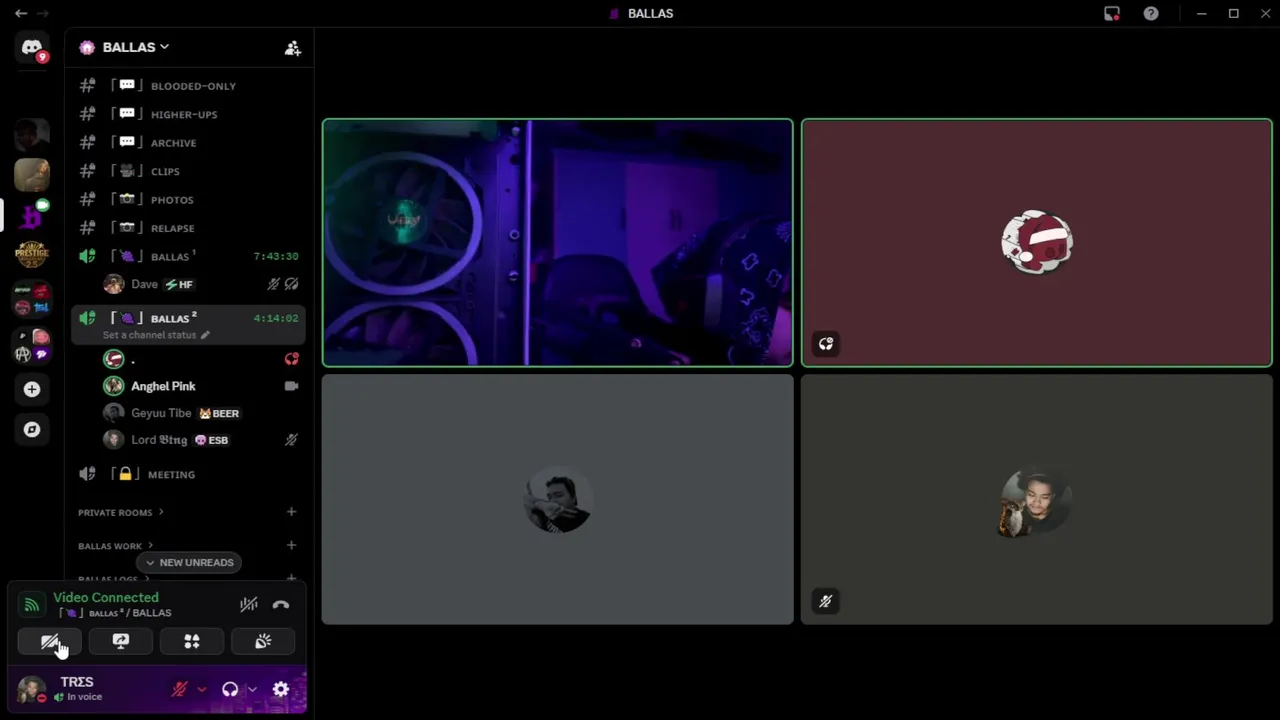Open headphone output options chevron
The width and height of the screenshot is (1280, 720).
click(252, 689)
